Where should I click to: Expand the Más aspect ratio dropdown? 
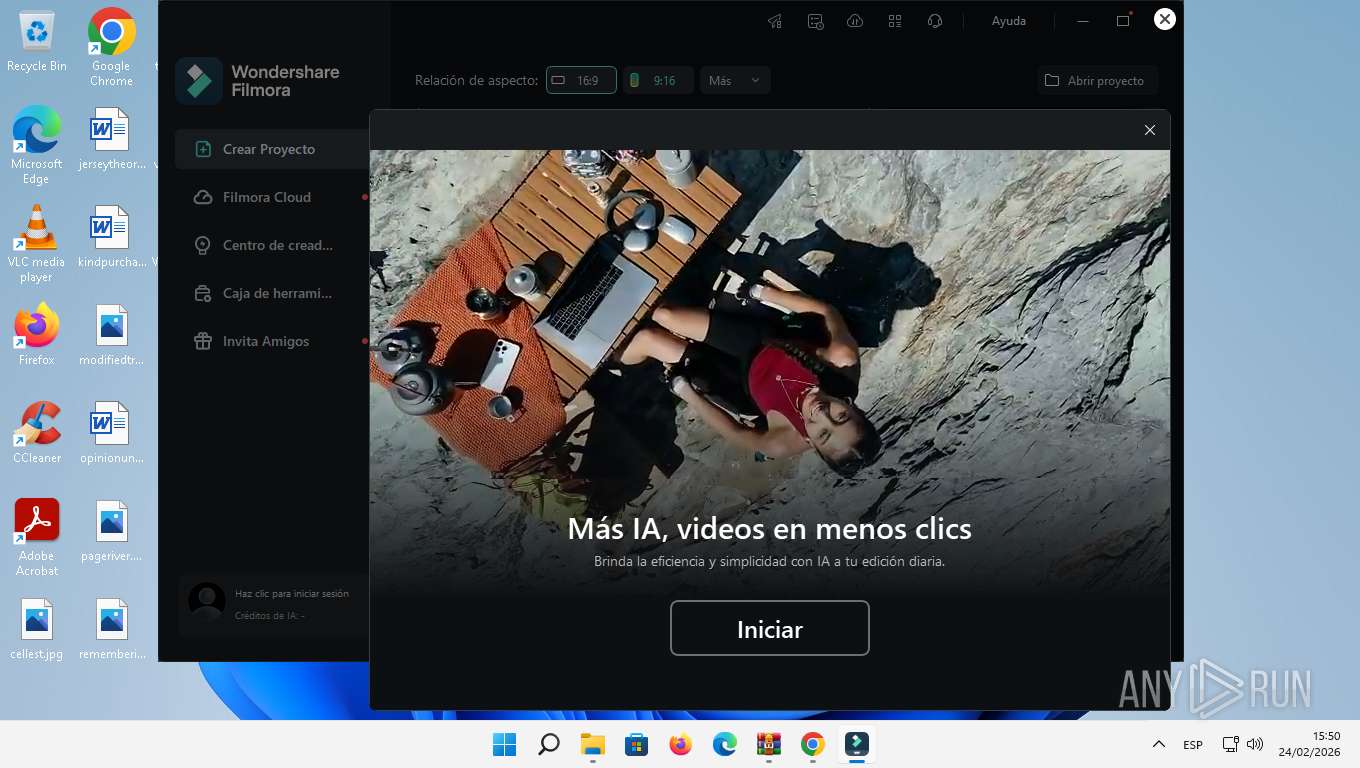735,80
